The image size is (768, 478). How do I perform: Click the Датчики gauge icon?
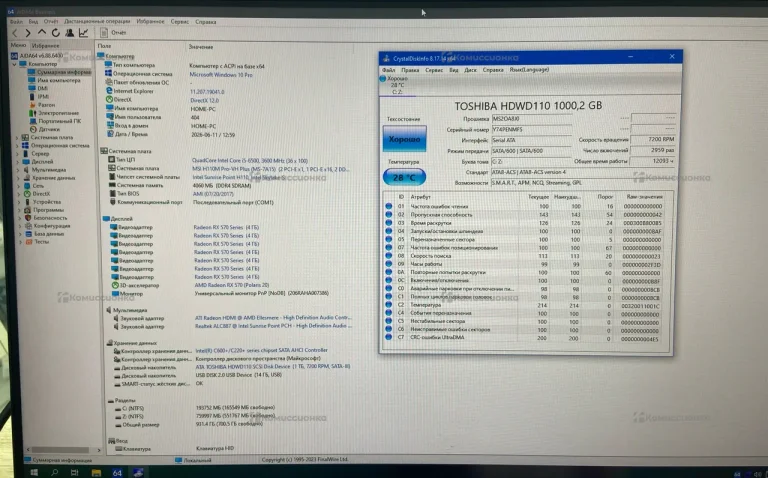click(33, 129)
